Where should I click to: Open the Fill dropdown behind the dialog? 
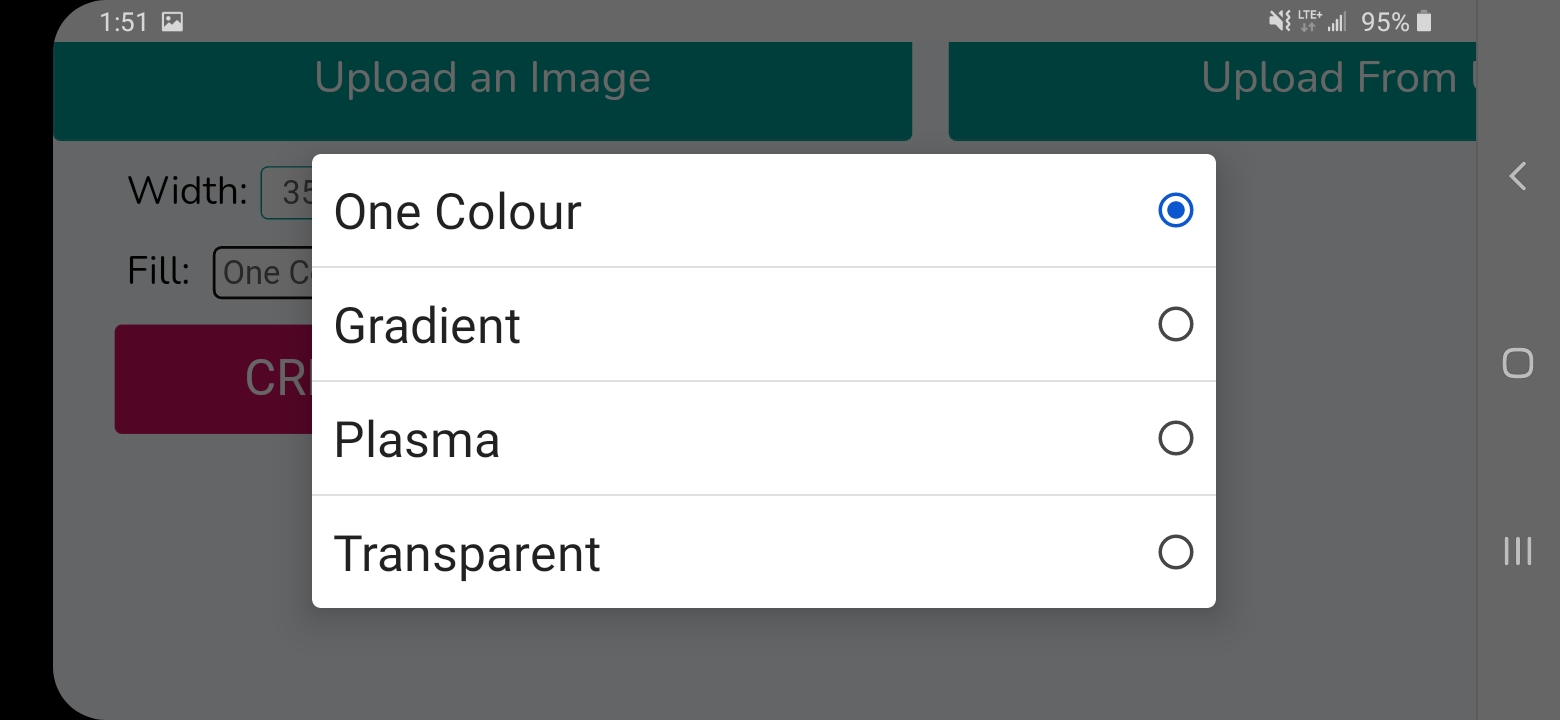[x=263, y=273]
